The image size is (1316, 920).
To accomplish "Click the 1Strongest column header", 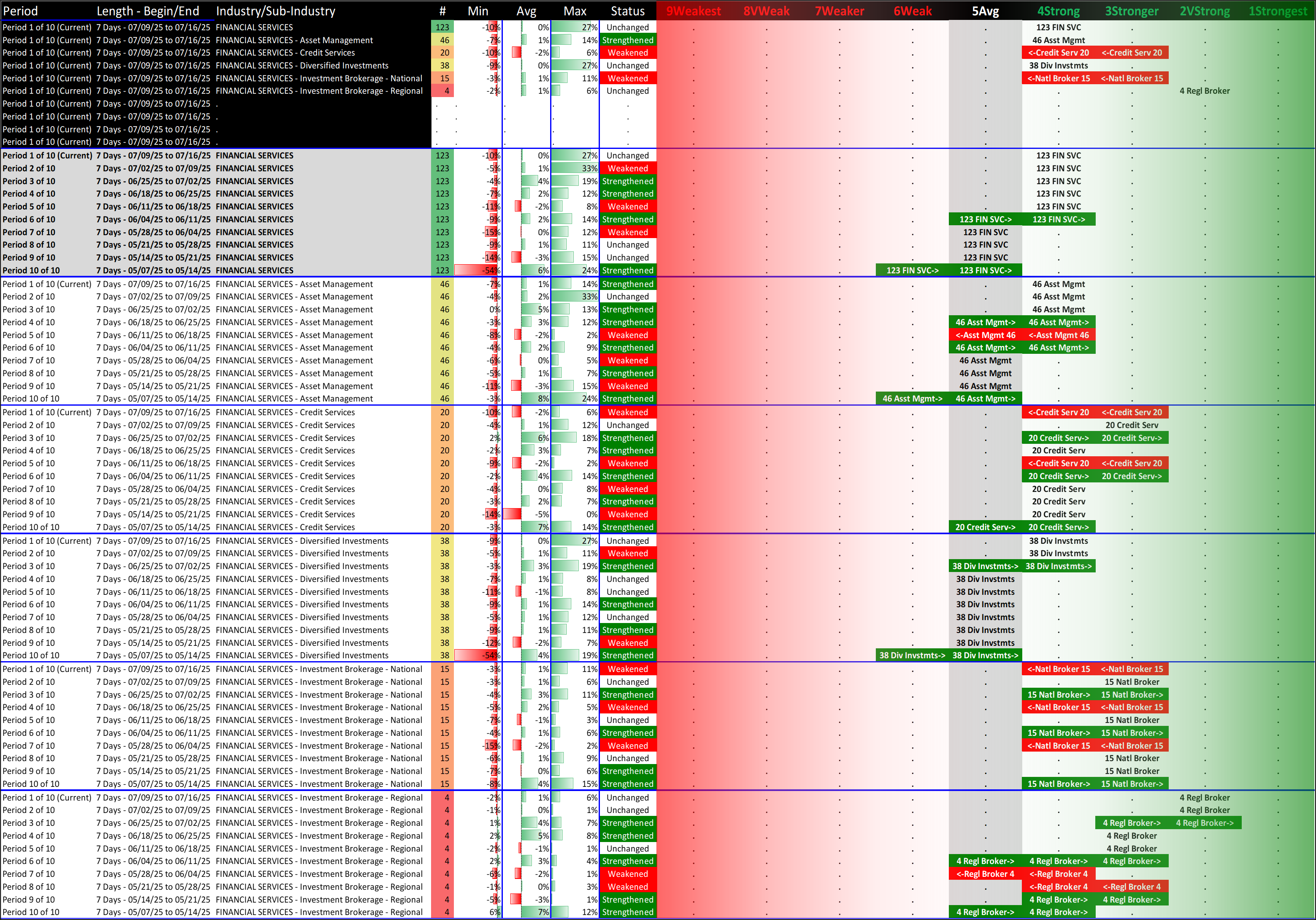I will click(1277, 11).
